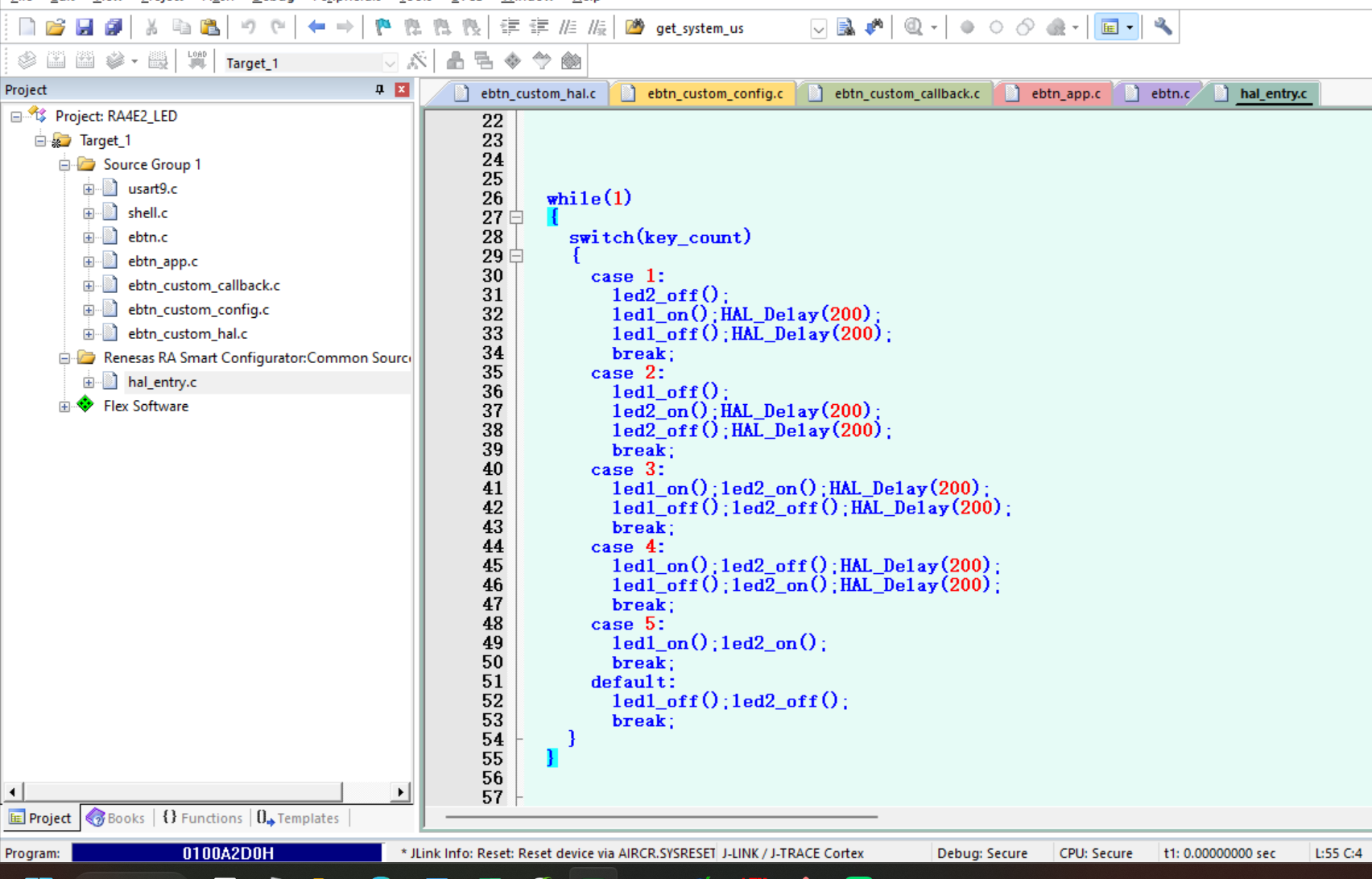1372x879 pixels.
Task: Open Manage Run-Time Environment green diamond
Action: [x=513, y=60]
